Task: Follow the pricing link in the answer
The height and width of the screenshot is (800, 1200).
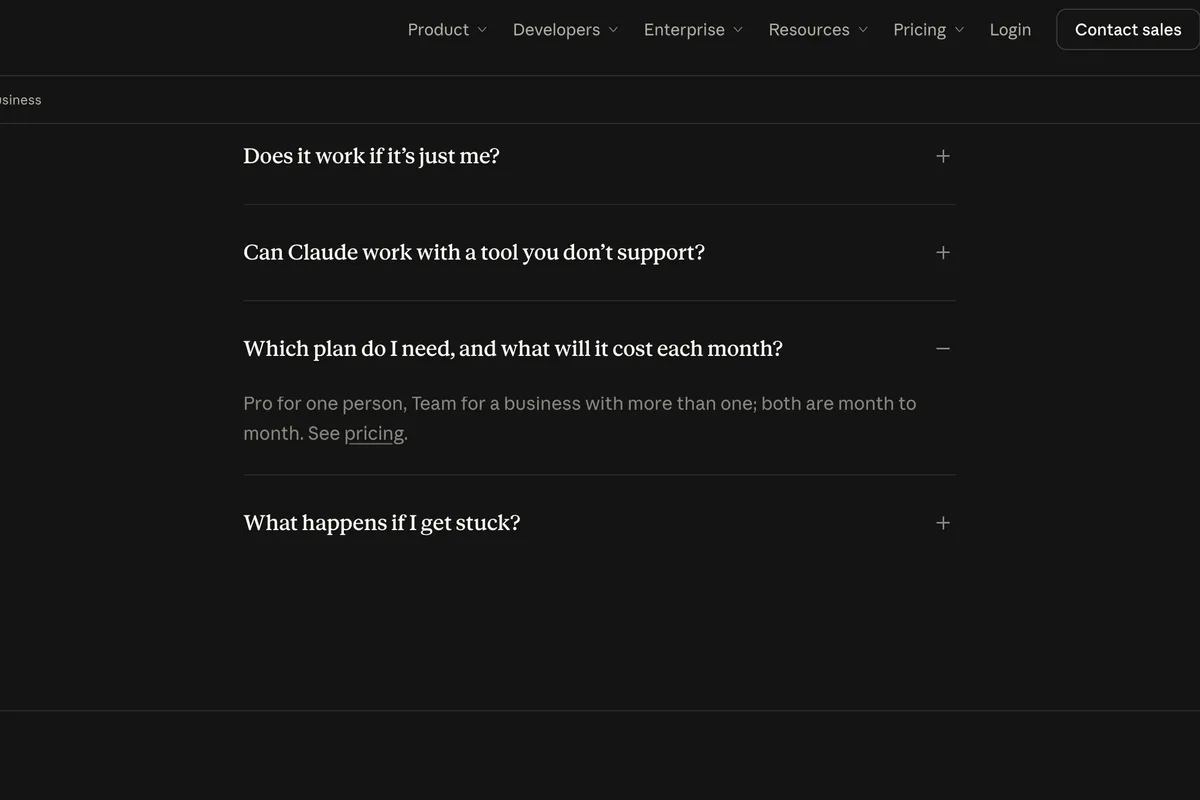Action: pos(374,434)
